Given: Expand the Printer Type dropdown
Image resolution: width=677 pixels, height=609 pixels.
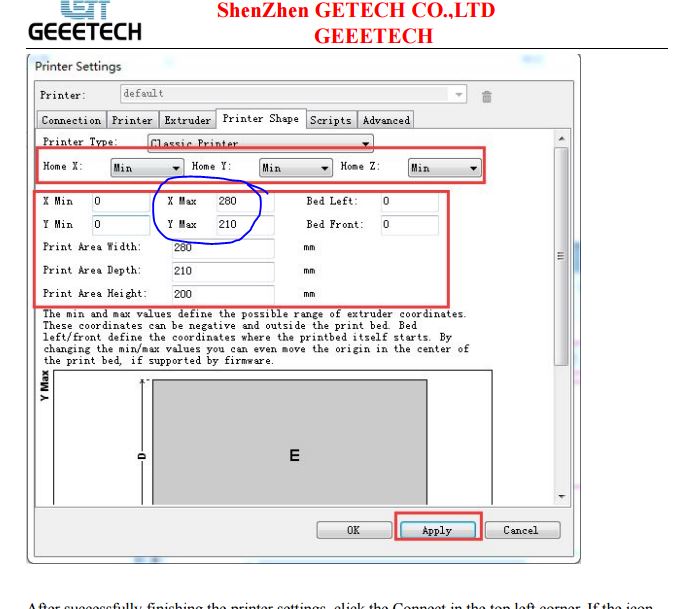Looking at the screenshot, I should pos(260,143).
